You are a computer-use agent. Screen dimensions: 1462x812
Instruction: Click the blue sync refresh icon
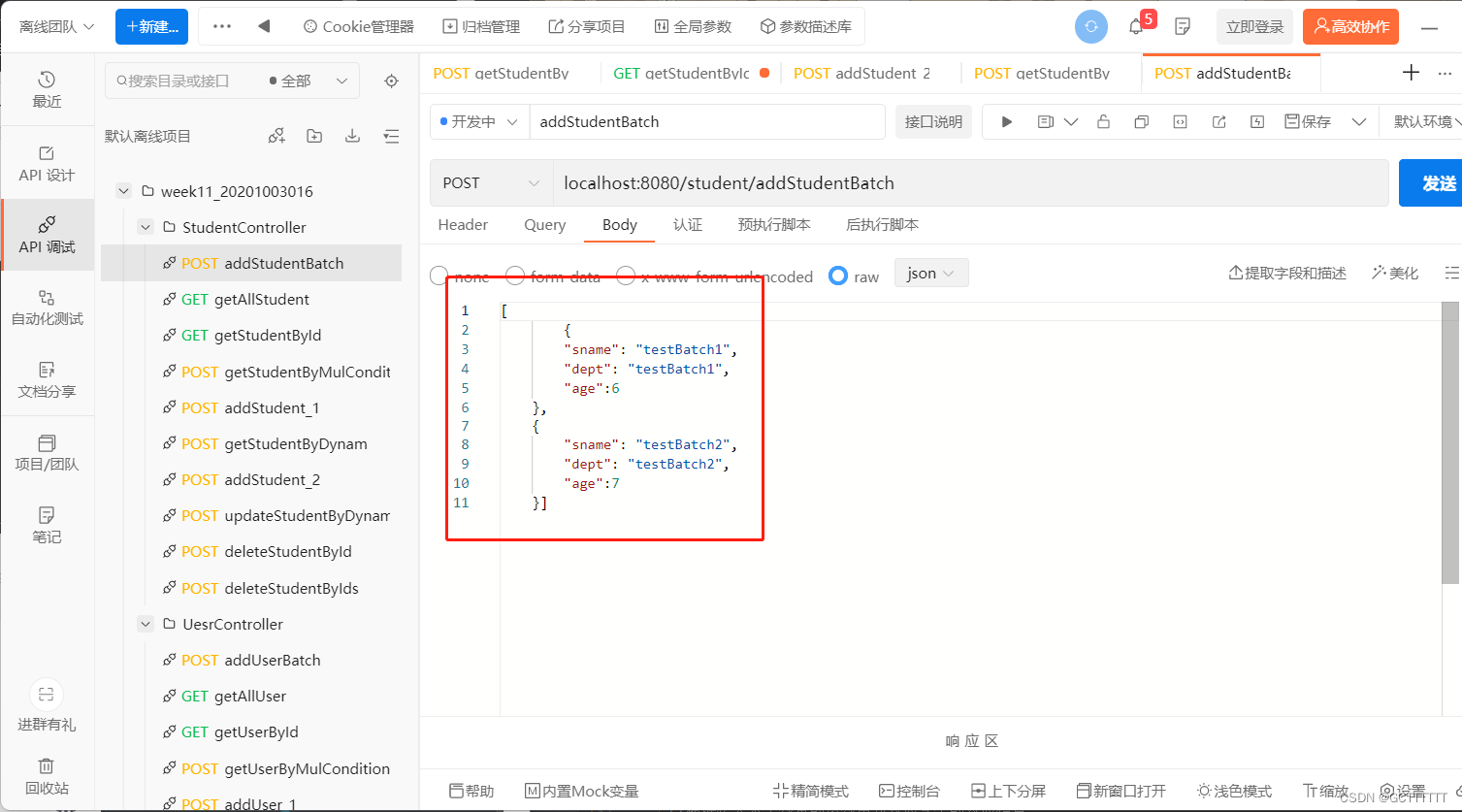click(1091, 26)
